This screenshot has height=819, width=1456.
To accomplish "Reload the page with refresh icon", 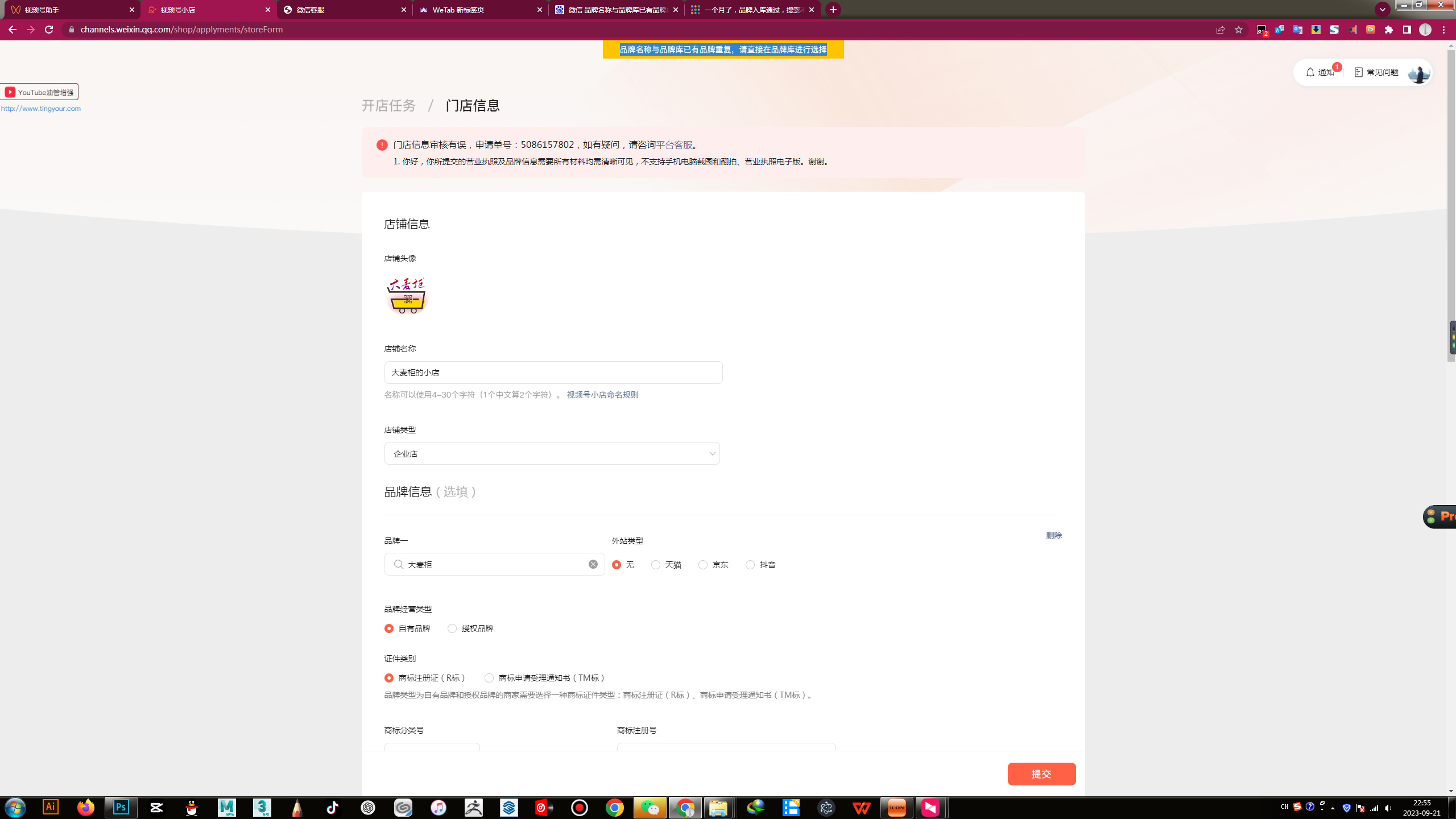I will point(49,30).
